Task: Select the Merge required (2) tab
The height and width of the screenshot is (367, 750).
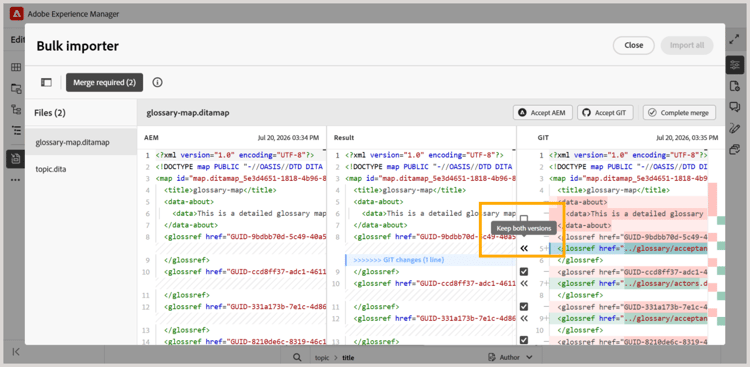Action: point(104,82)
